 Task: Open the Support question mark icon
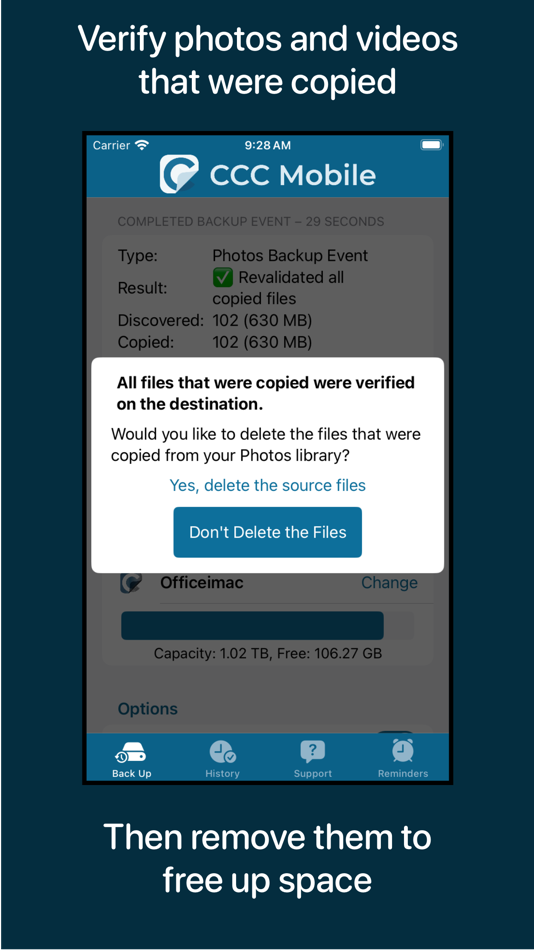tap(312, 752)
